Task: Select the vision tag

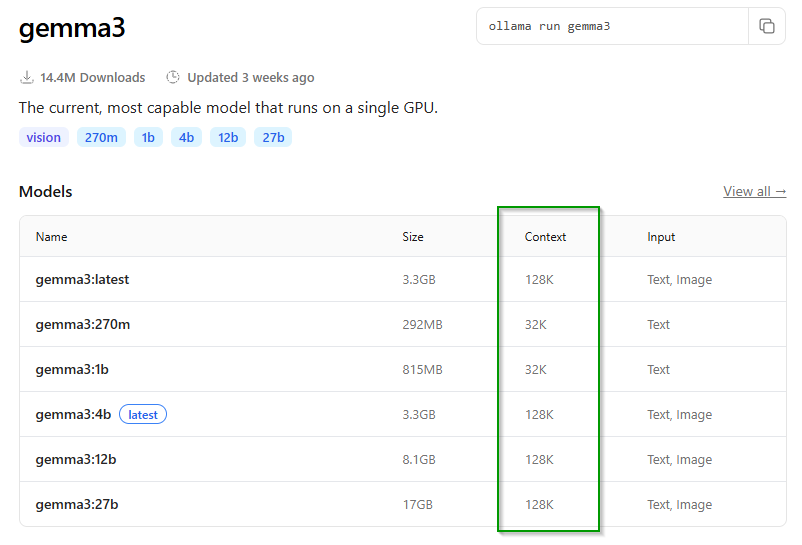Action: pos(43,137)
